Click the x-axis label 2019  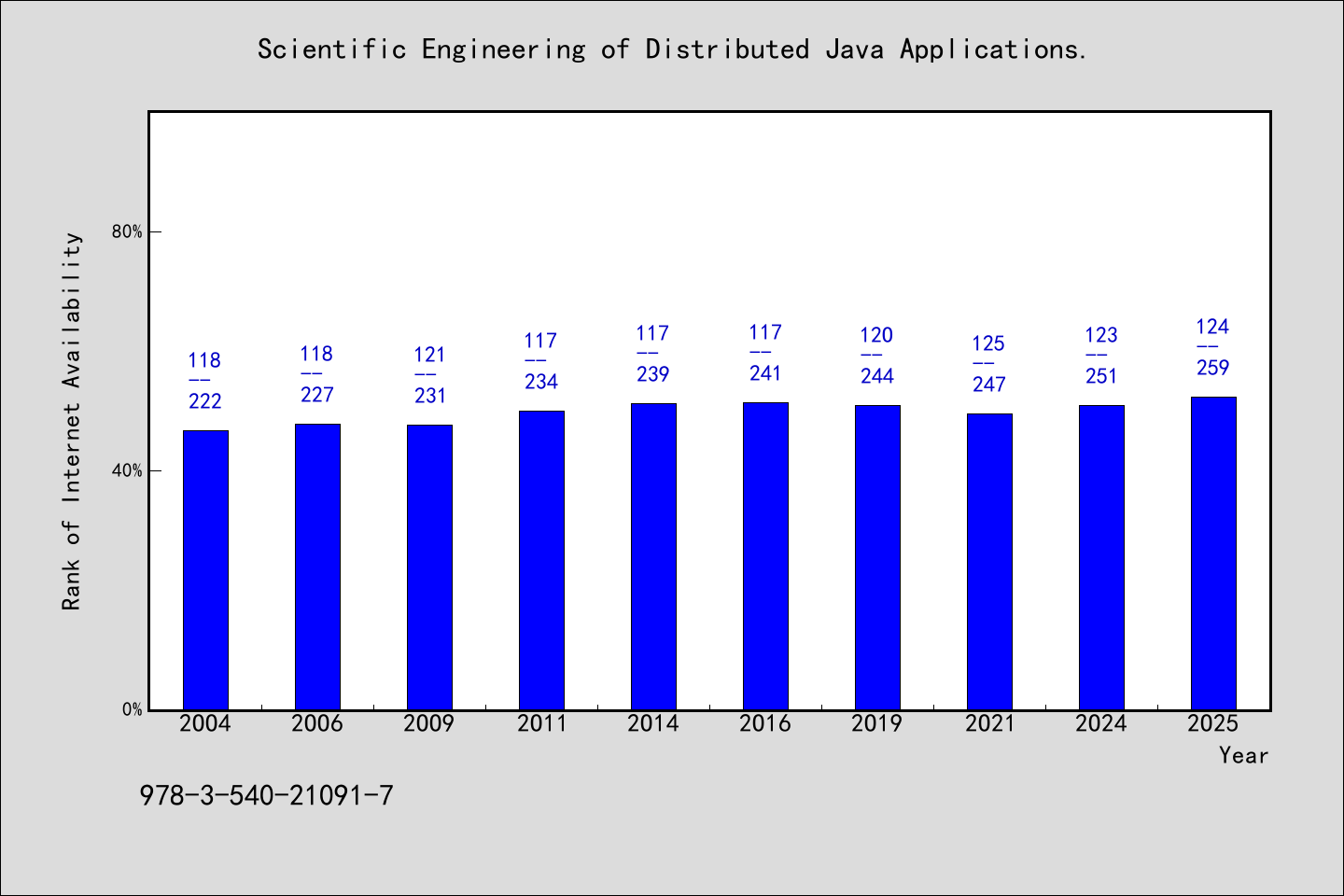[877, 723]
